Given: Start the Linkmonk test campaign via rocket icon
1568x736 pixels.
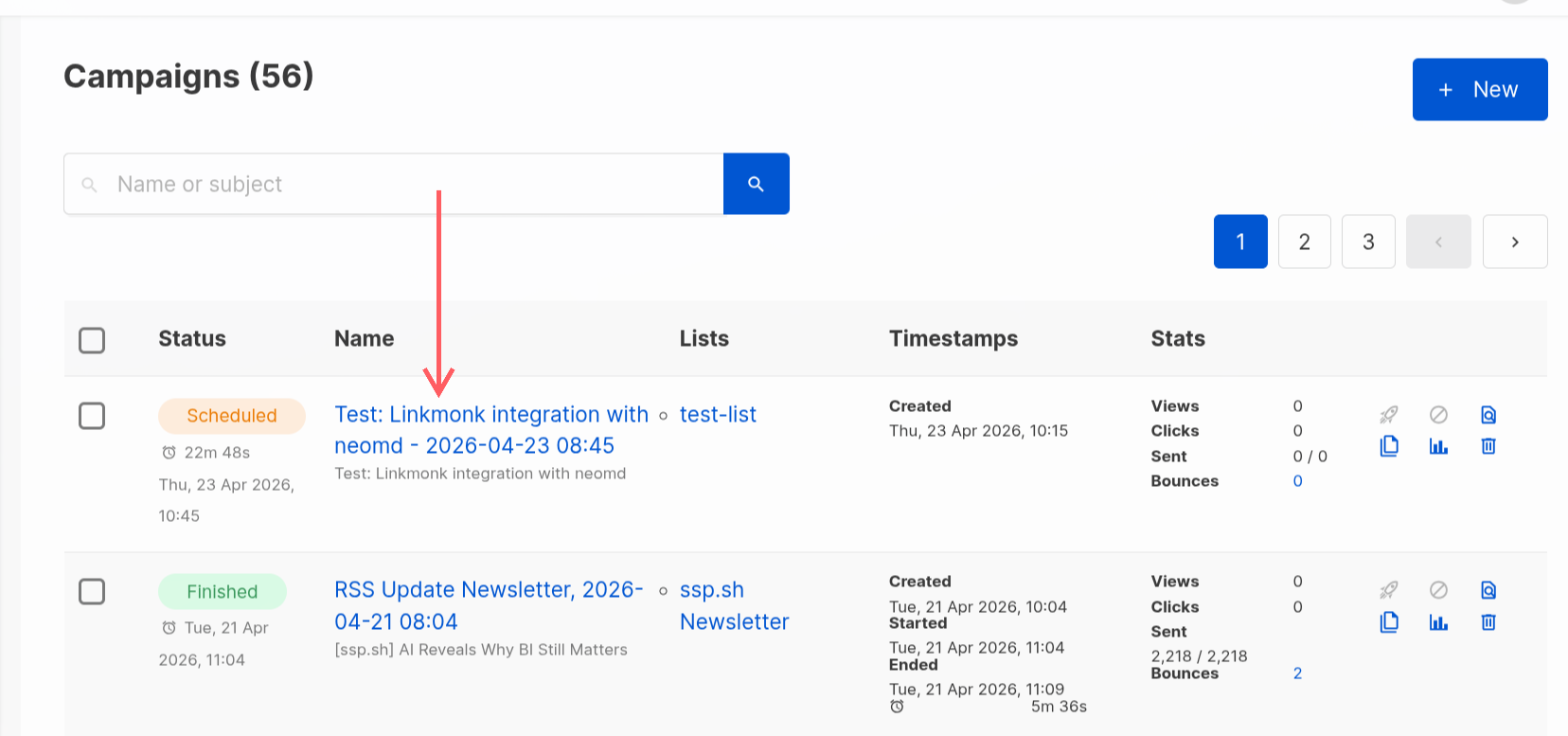Looking at the screenshot, I should (x=1389, y=415).
